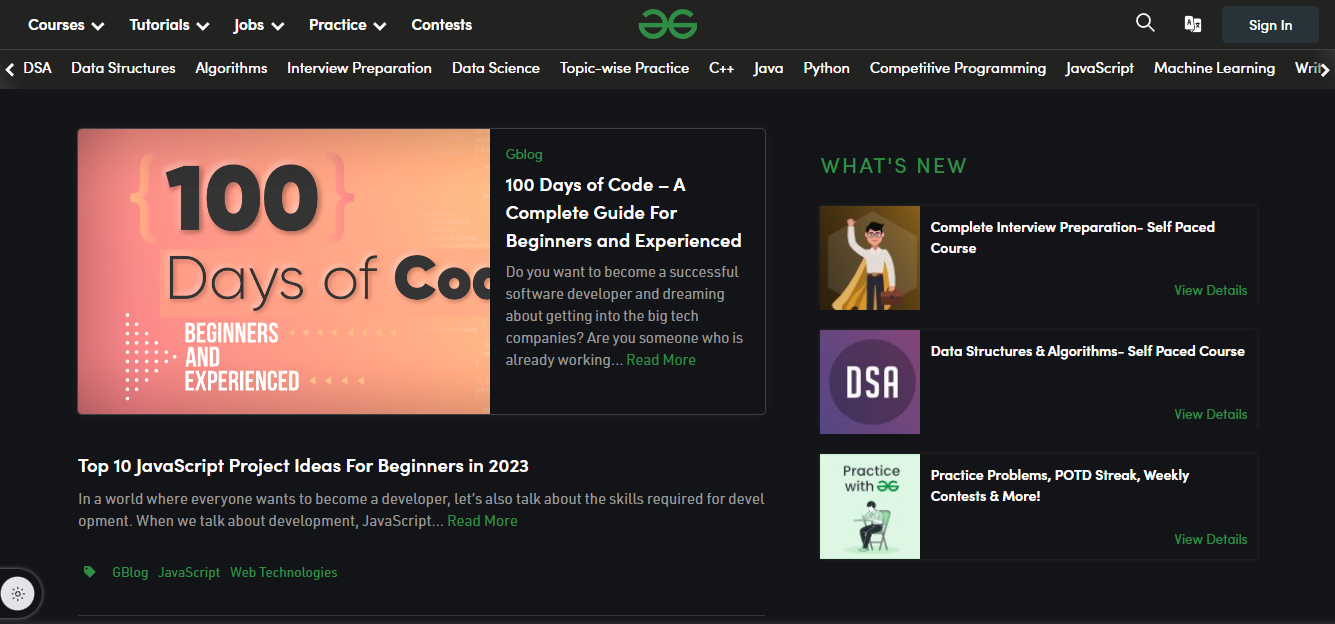Click the Gblog category label
The height and width of the screenshot is (624, 1335).
pyautogui.click(x=524, y=154)
